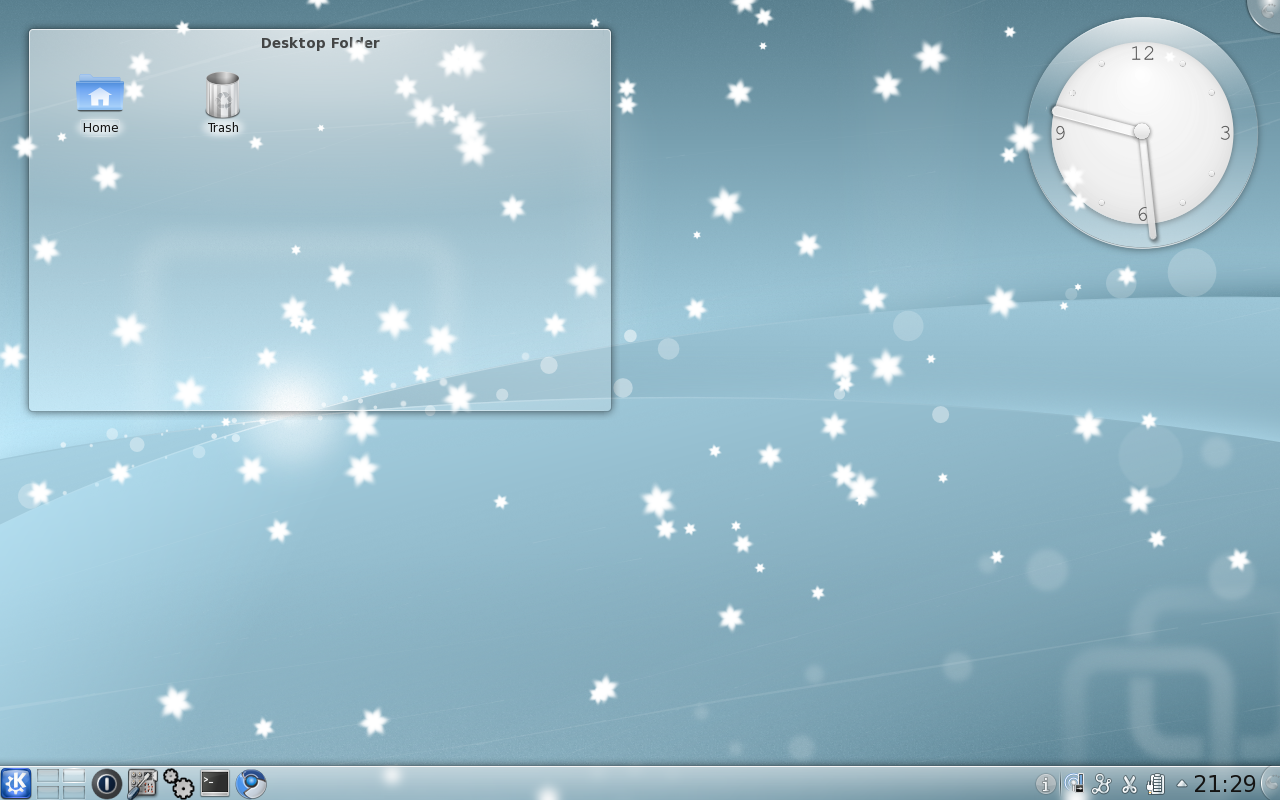This screenshot has height=800, width=1280.
Task: Open the KDE Kickoff application launcher
Action: coord(16,783)
